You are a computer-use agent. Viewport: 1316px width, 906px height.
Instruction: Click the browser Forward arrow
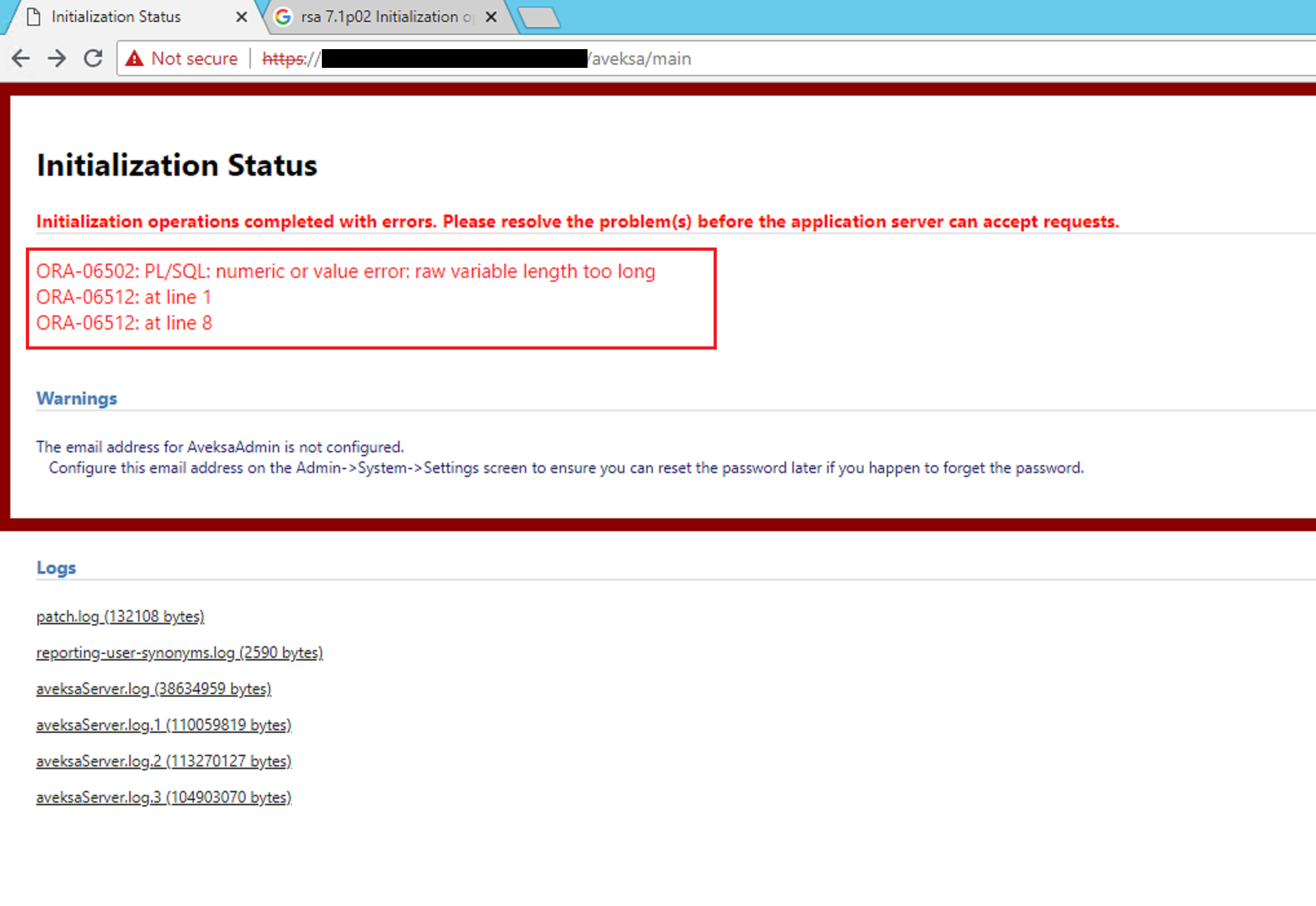coord(57,59)
